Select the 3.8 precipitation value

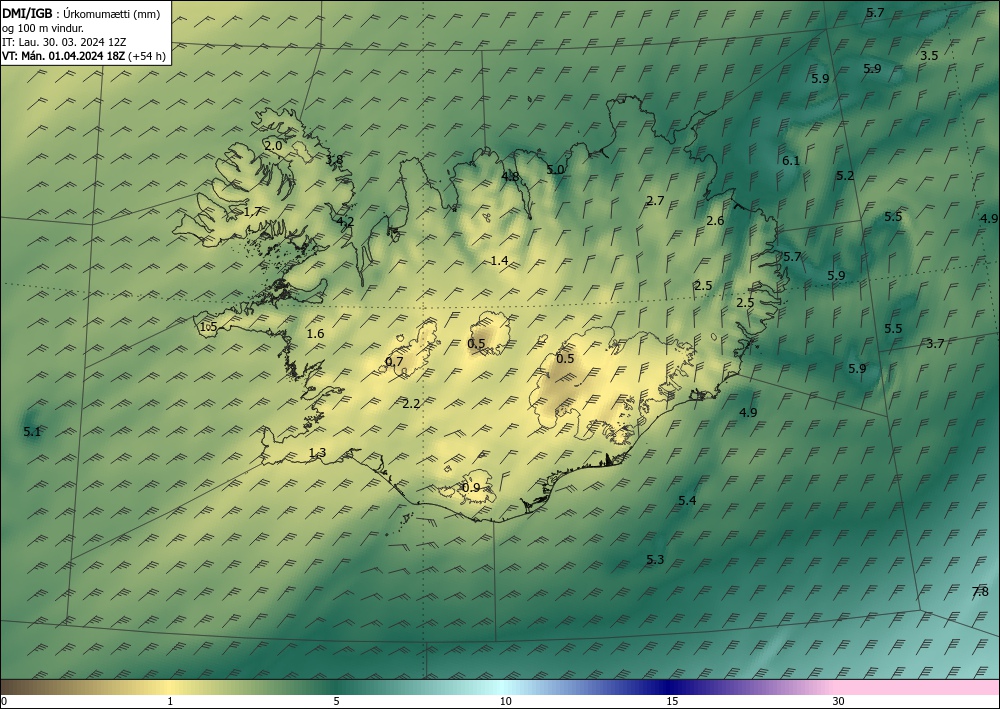(x=334, y=159)
